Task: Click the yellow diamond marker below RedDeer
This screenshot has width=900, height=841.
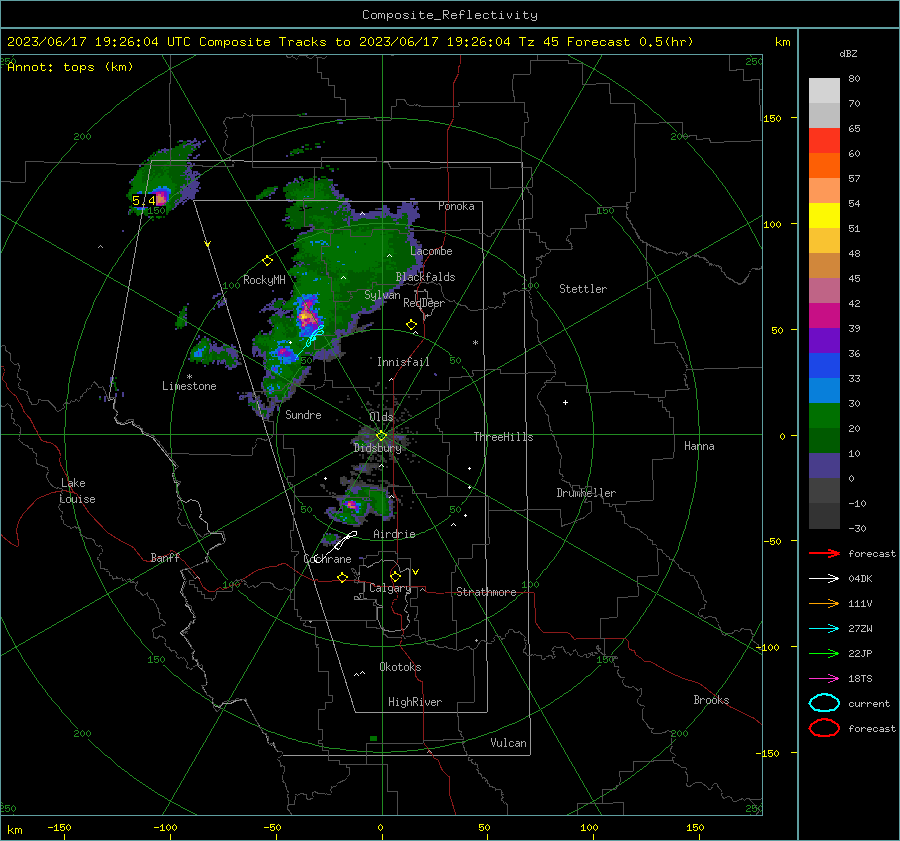Action: click(x=411, y=325)
